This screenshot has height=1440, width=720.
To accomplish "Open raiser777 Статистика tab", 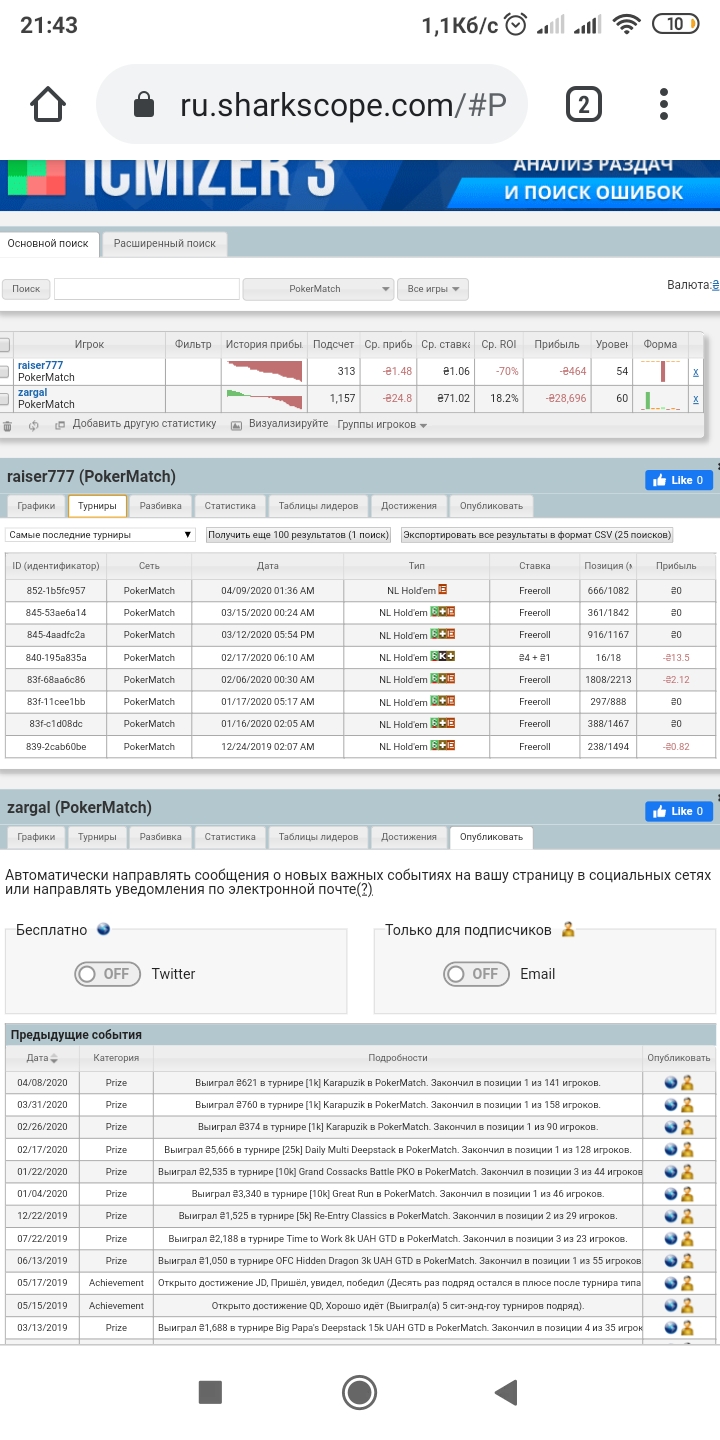I will click(230, 506).
